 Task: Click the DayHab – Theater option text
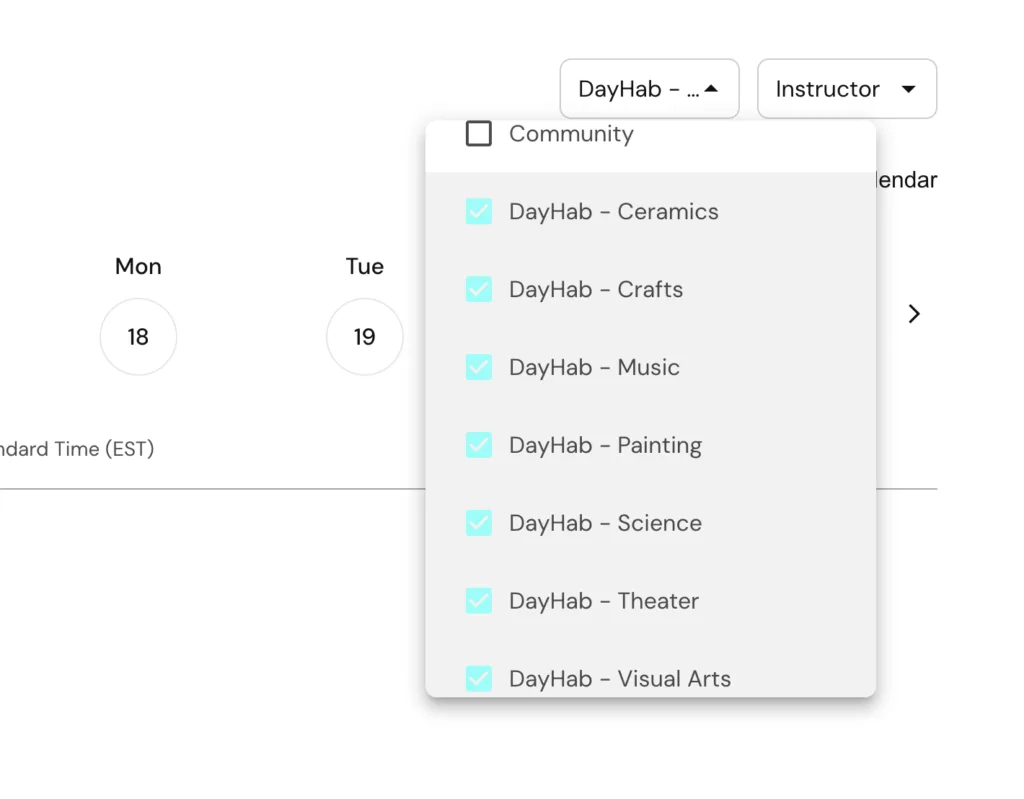[x=604, y=601]
